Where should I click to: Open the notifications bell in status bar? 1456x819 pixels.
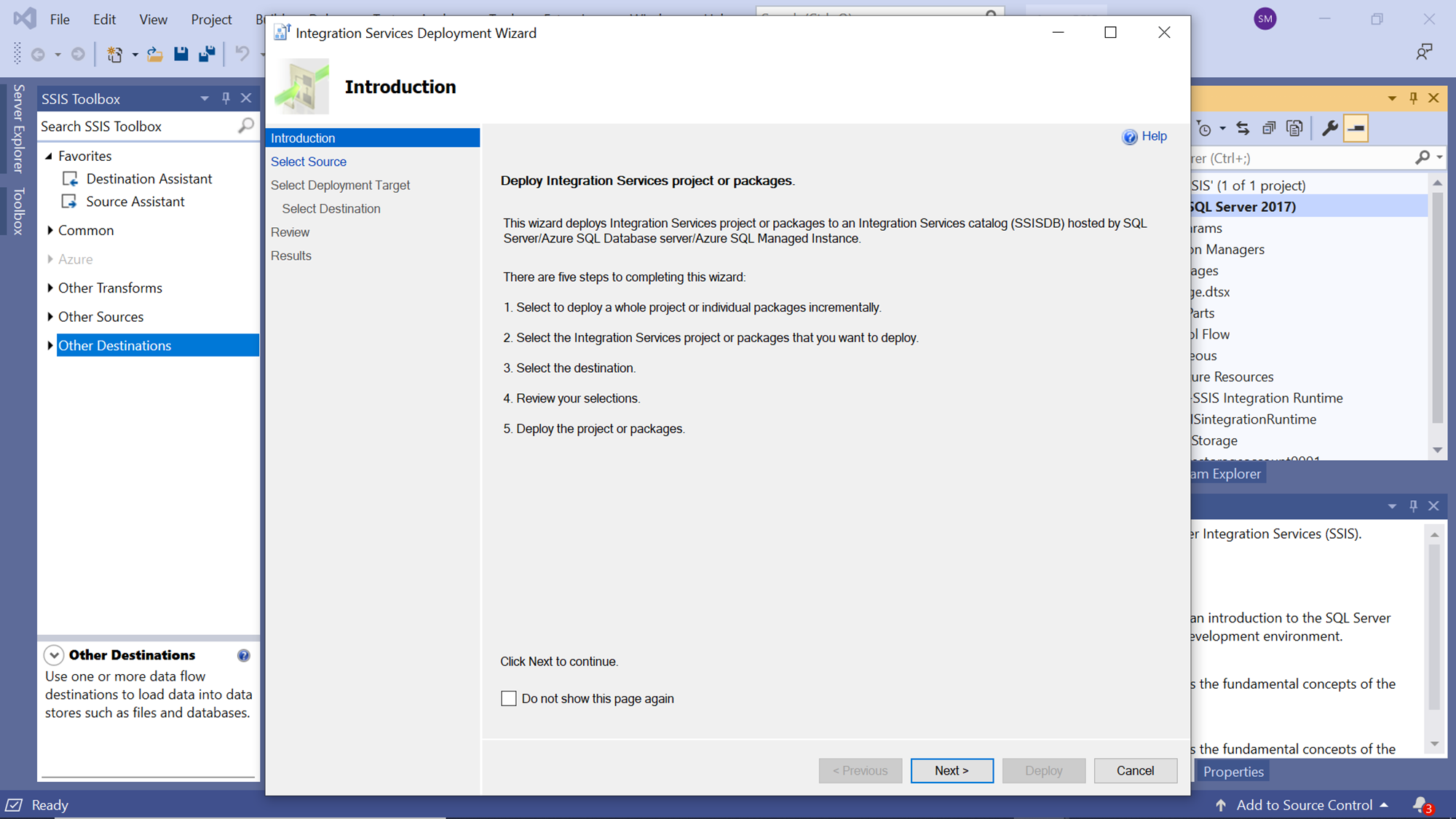point(1420,804)
